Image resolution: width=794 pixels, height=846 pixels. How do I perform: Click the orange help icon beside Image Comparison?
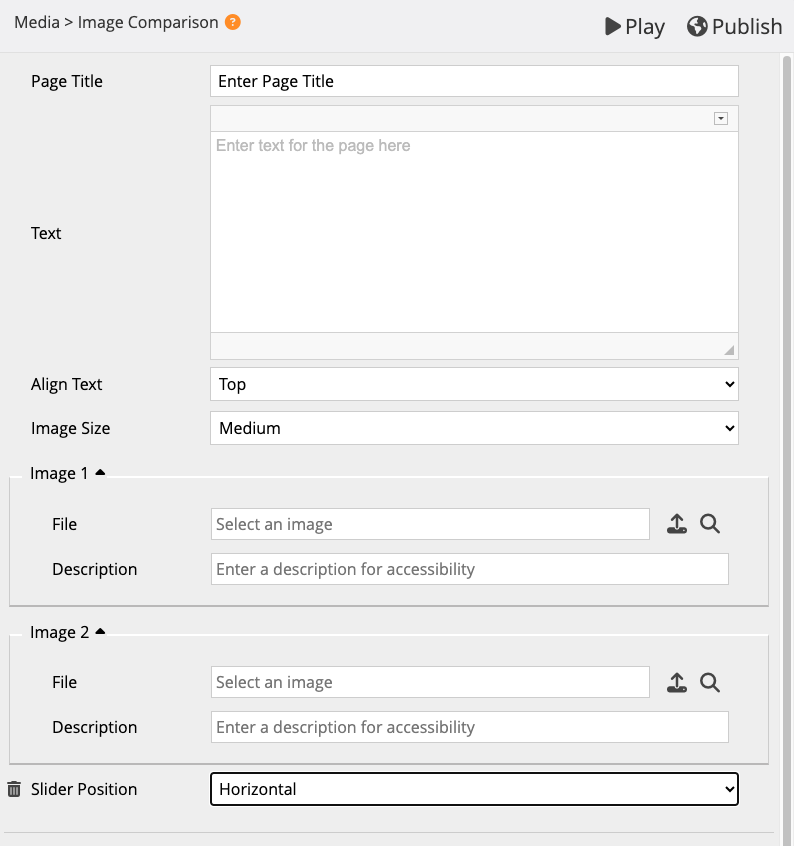233,22
